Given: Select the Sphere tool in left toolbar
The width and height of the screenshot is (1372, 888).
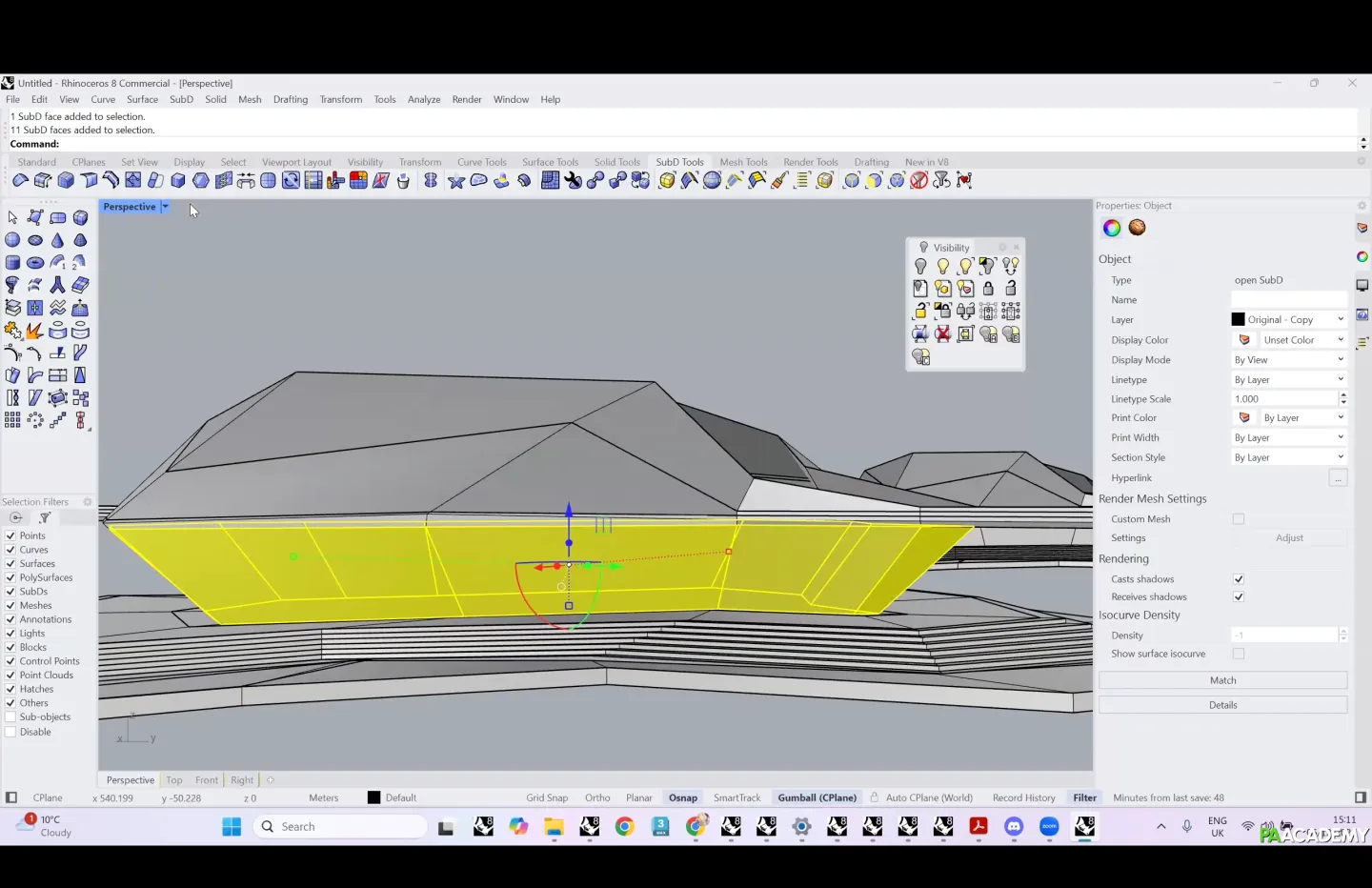Looking at the screenshot, I should click(12, 240).
